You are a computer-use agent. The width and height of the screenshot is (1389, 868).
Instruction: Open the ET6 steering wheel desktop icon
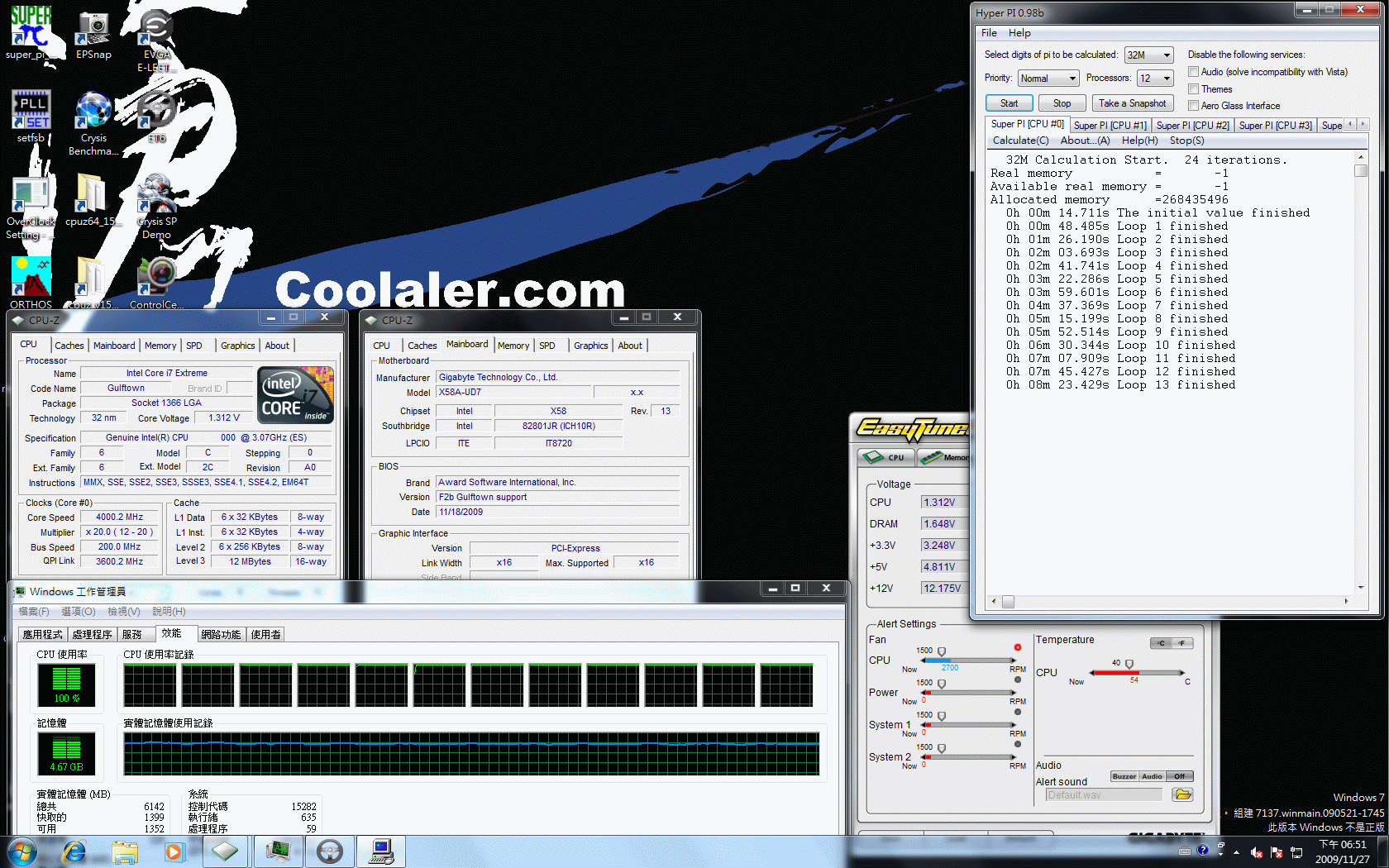tap(156, 117)
